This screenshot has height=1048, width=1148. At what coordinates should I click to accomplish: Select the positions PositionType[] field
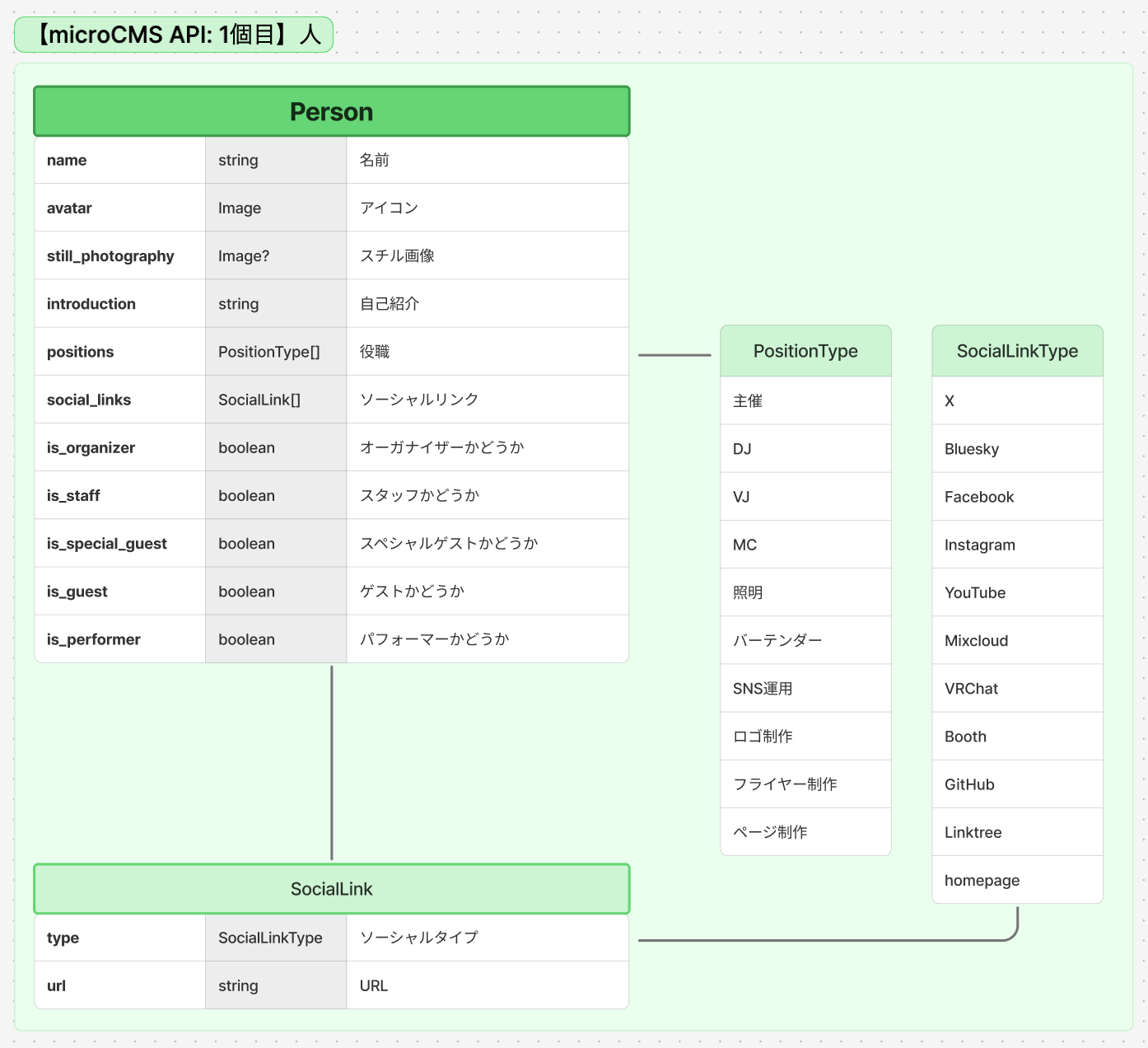[x=329, y=351]
